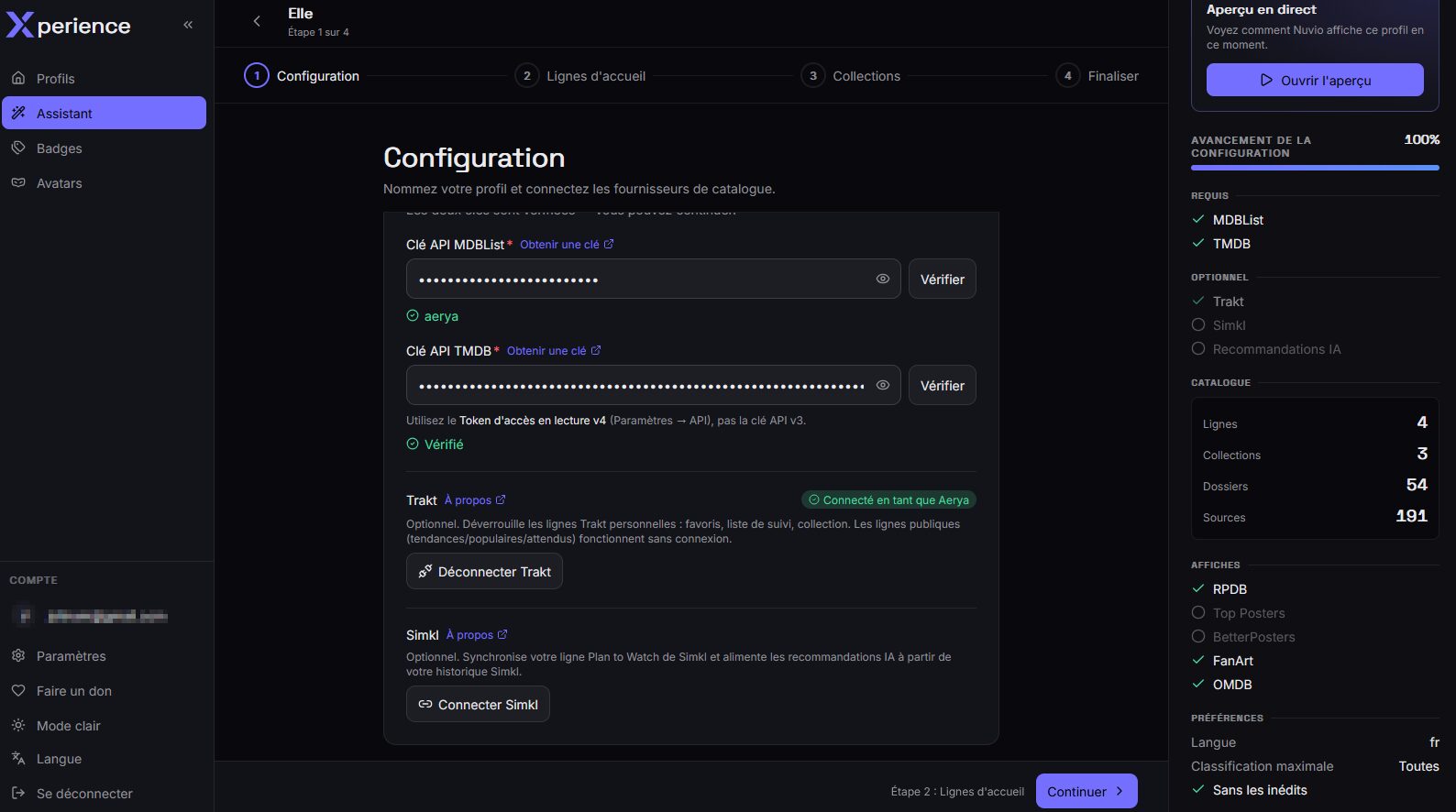
Task: Click the Profils home icon
Action: pyautogui.click(x=18, y=78)
